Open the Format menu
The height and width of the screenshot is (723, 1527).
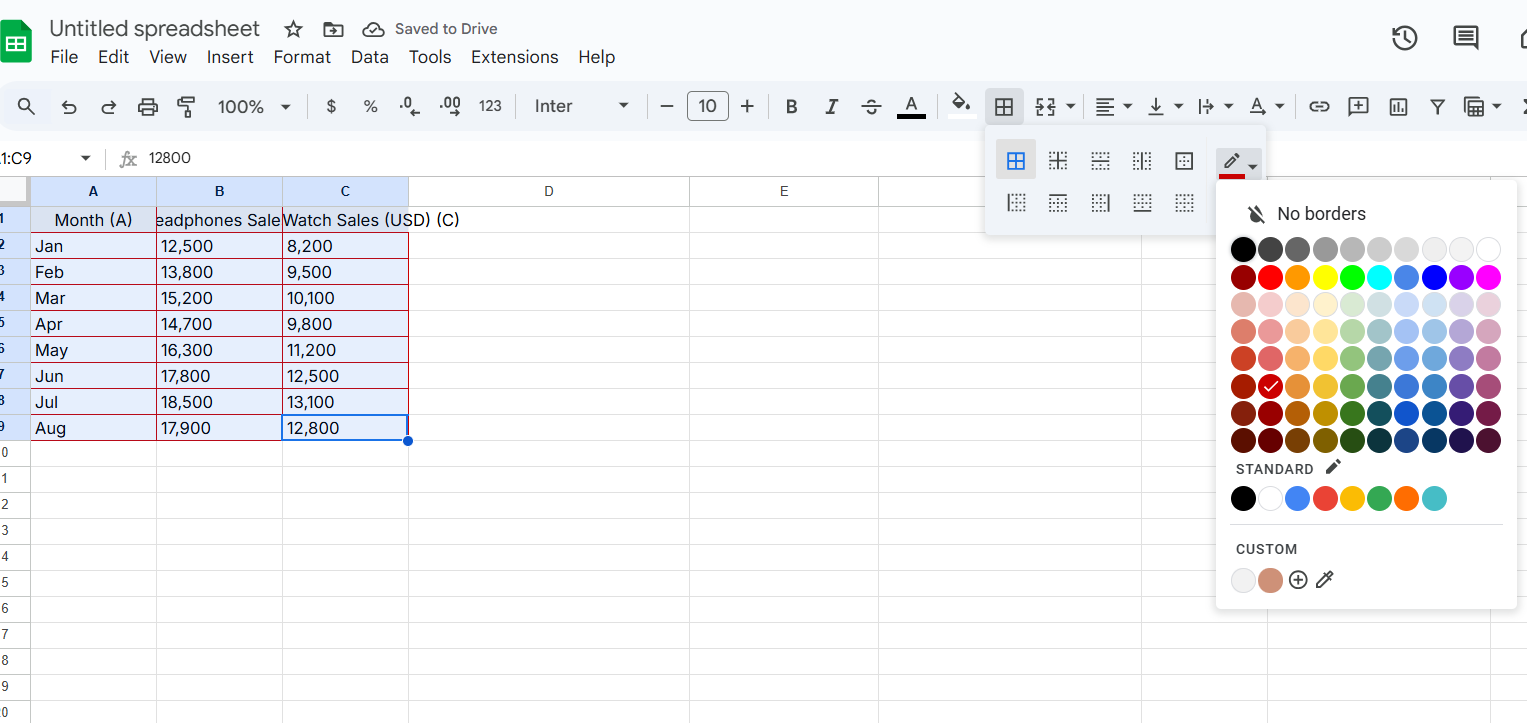pos(302,57)
